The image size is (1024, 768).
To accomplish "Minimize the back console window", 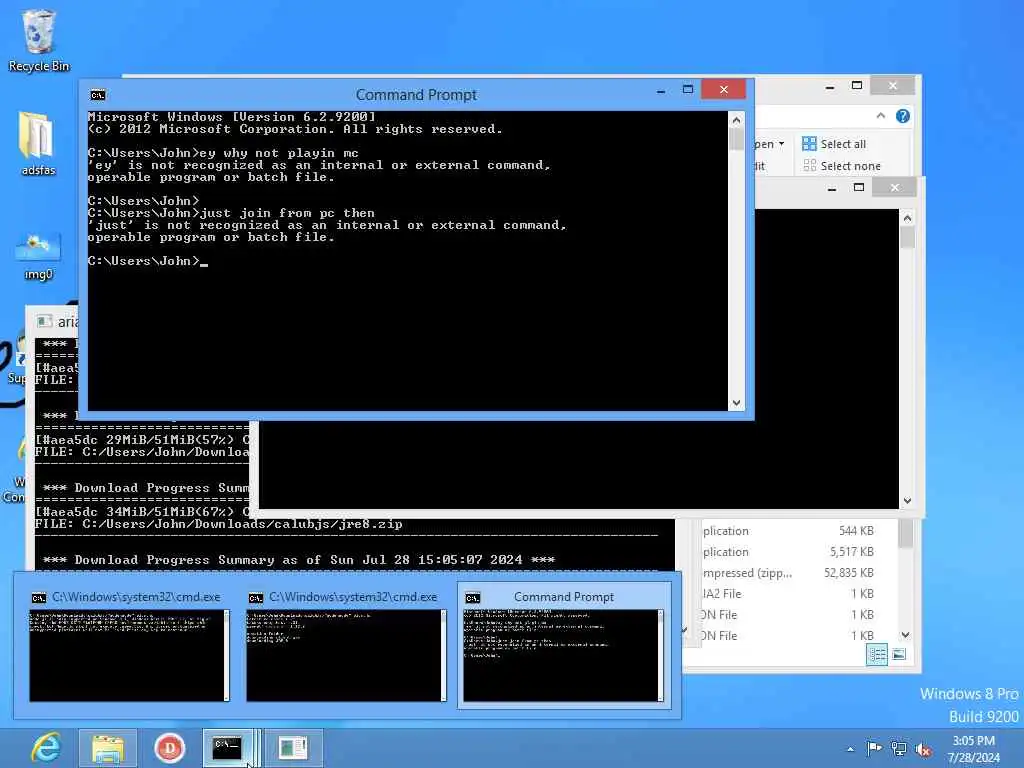I will point(831,188).
